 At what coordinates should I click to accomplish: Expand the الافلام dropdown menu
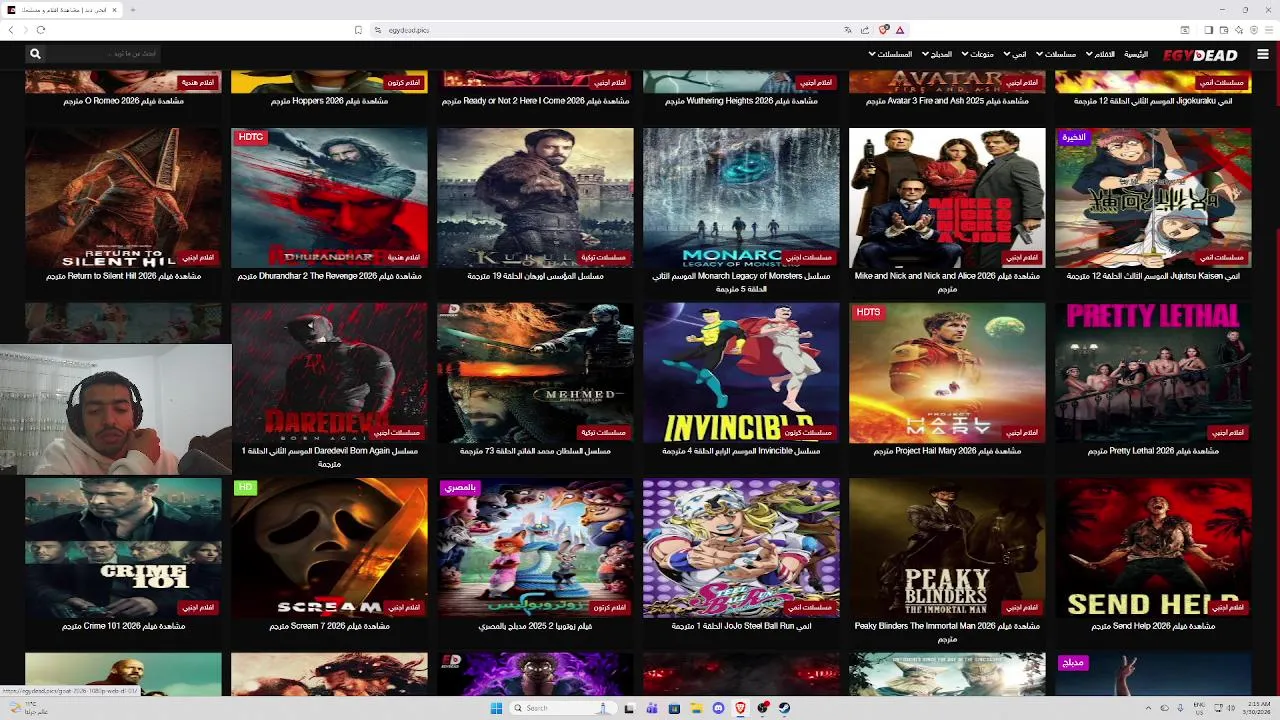1100,54
